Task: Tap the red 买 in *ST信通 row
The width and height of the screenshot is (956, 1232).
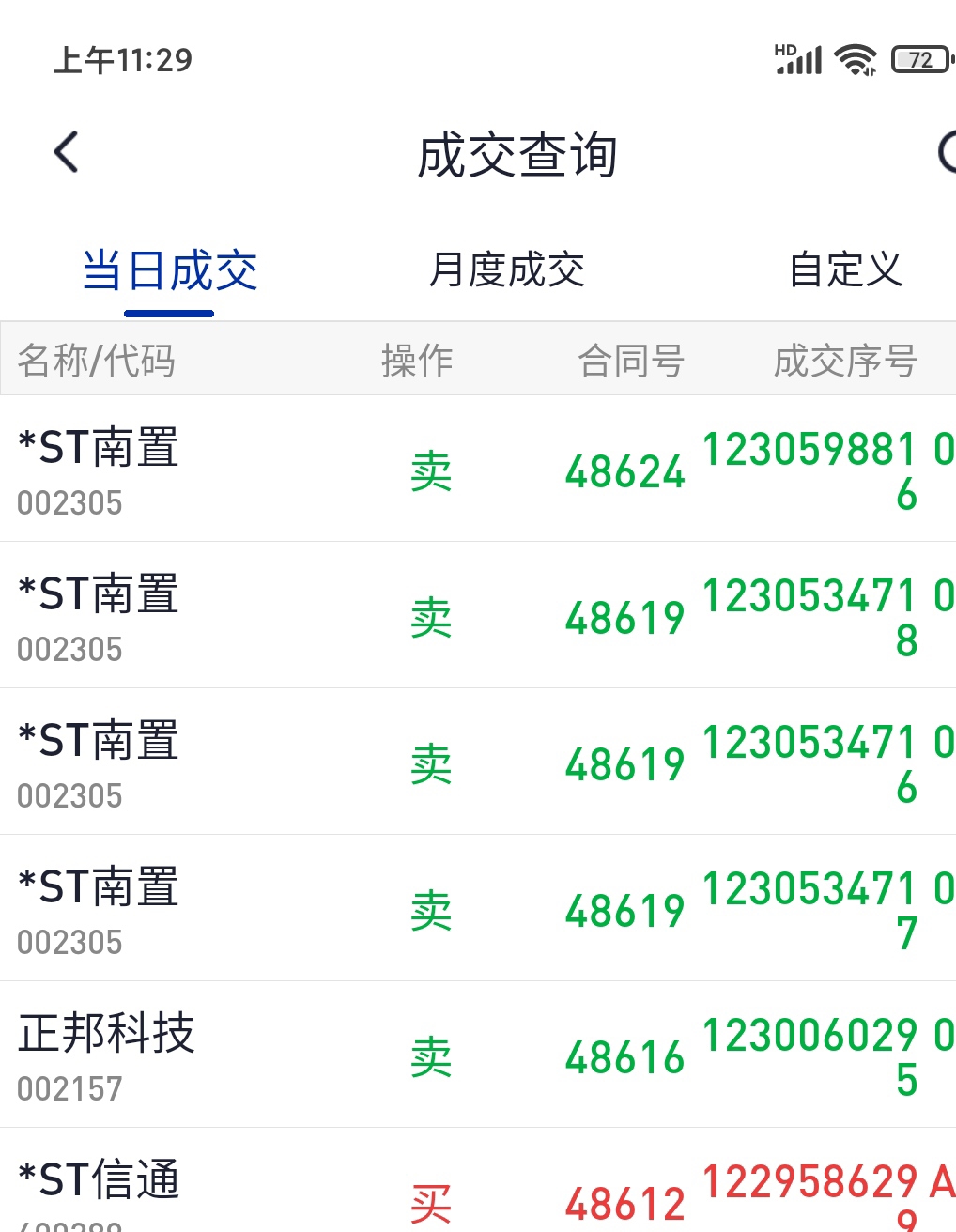Action: pos(431,1204)
